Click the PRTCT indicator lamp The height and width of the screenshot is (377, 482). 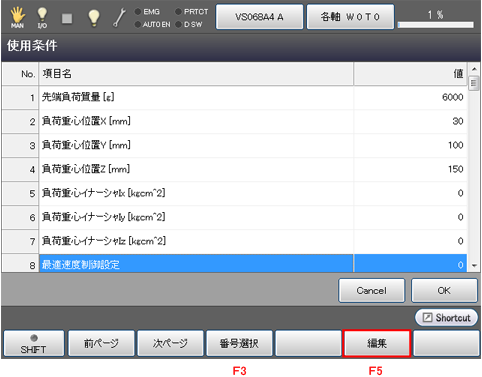191,12
